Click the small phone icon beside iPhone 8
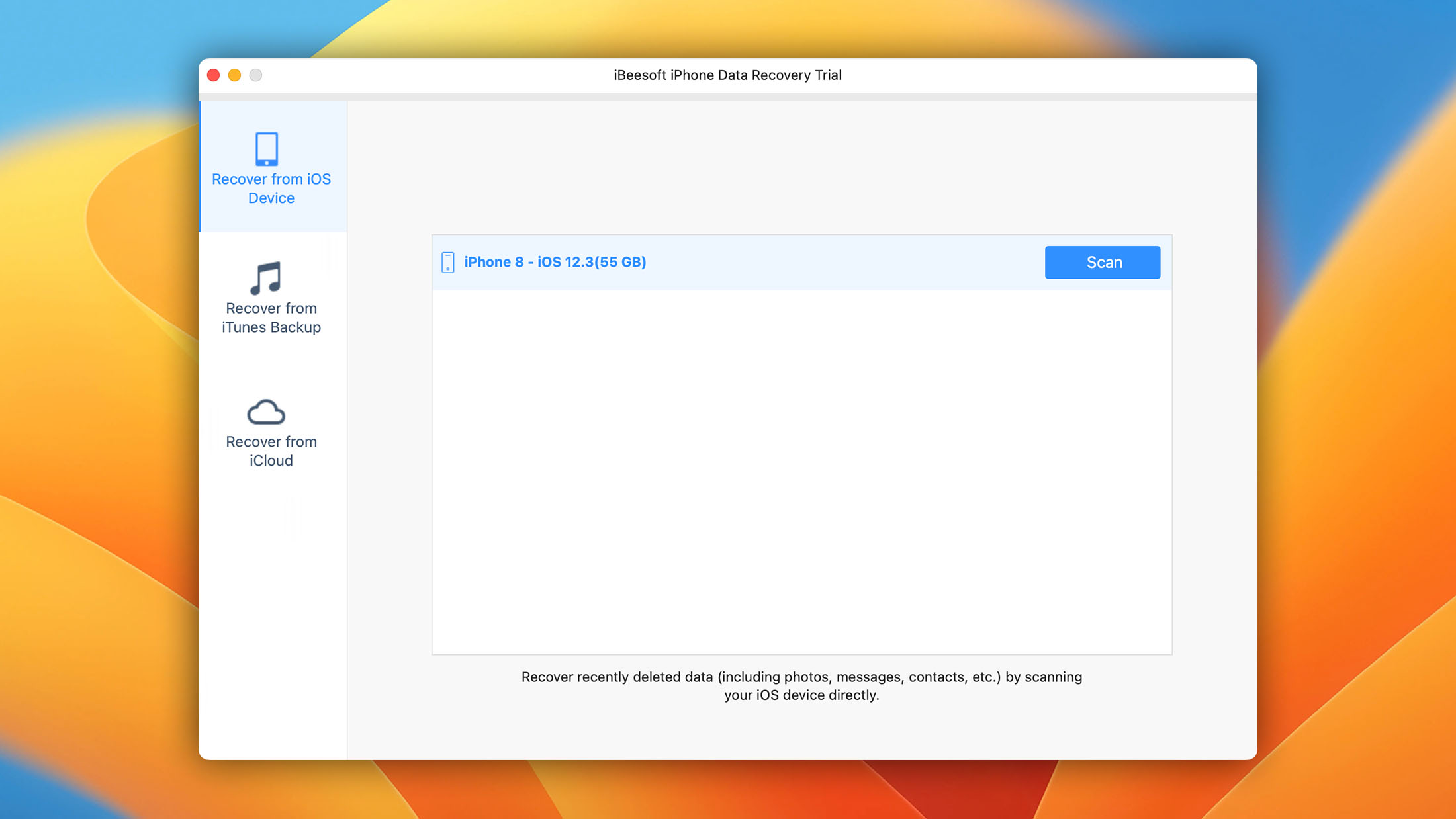This screenshot has width=1456, height=819. pyautogui.click(x=448, y=262)
